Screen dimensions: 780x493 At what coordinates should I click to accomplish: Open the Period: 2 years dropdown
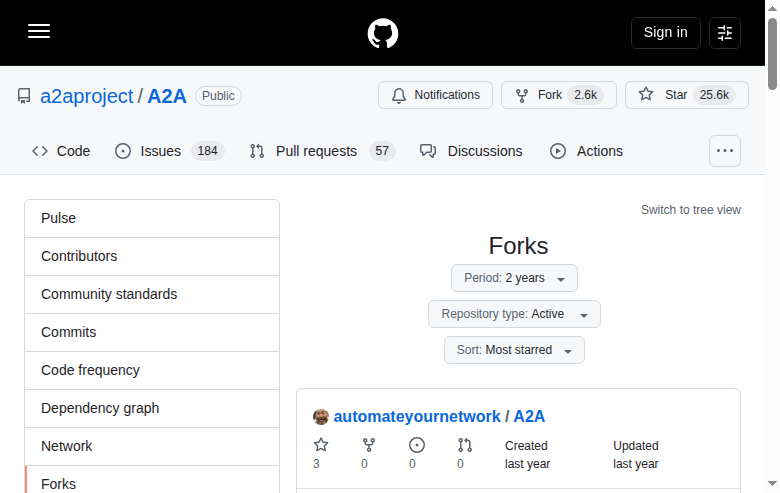[514, 278]
